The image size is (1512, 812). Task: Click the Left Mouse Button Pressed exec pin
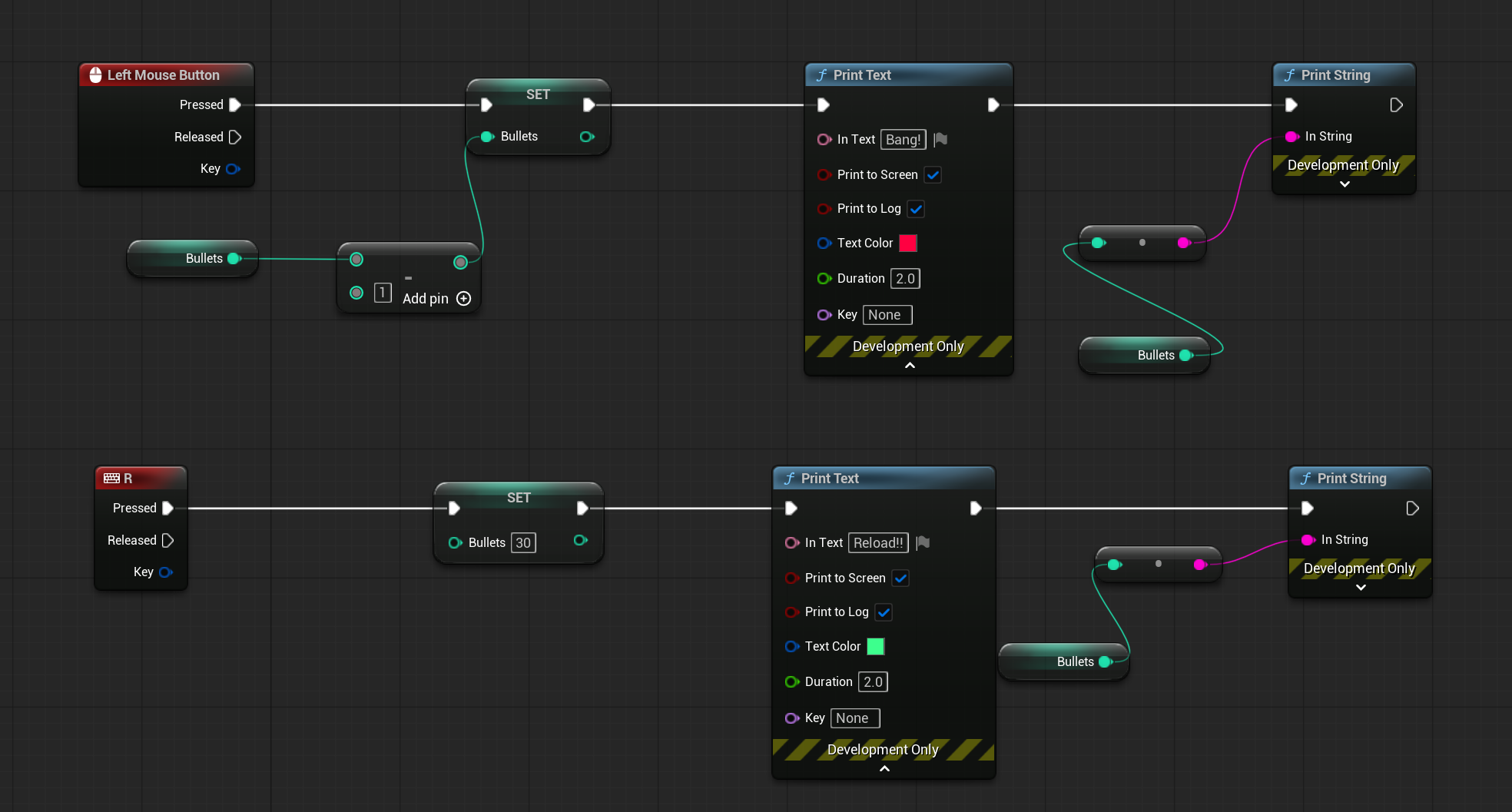click(235, 104)
